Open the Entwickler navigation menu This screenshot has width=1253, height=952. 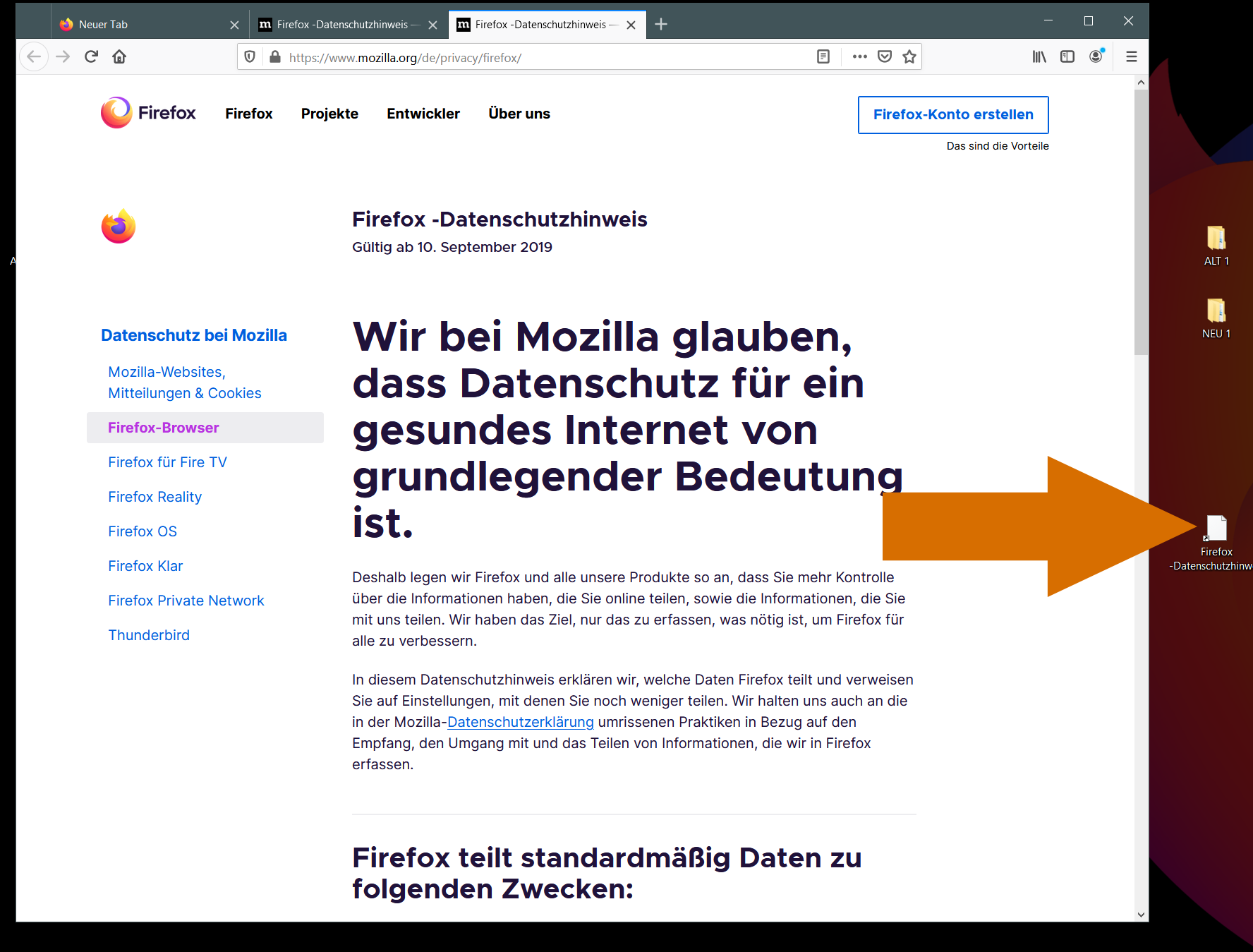click(423, 114)
